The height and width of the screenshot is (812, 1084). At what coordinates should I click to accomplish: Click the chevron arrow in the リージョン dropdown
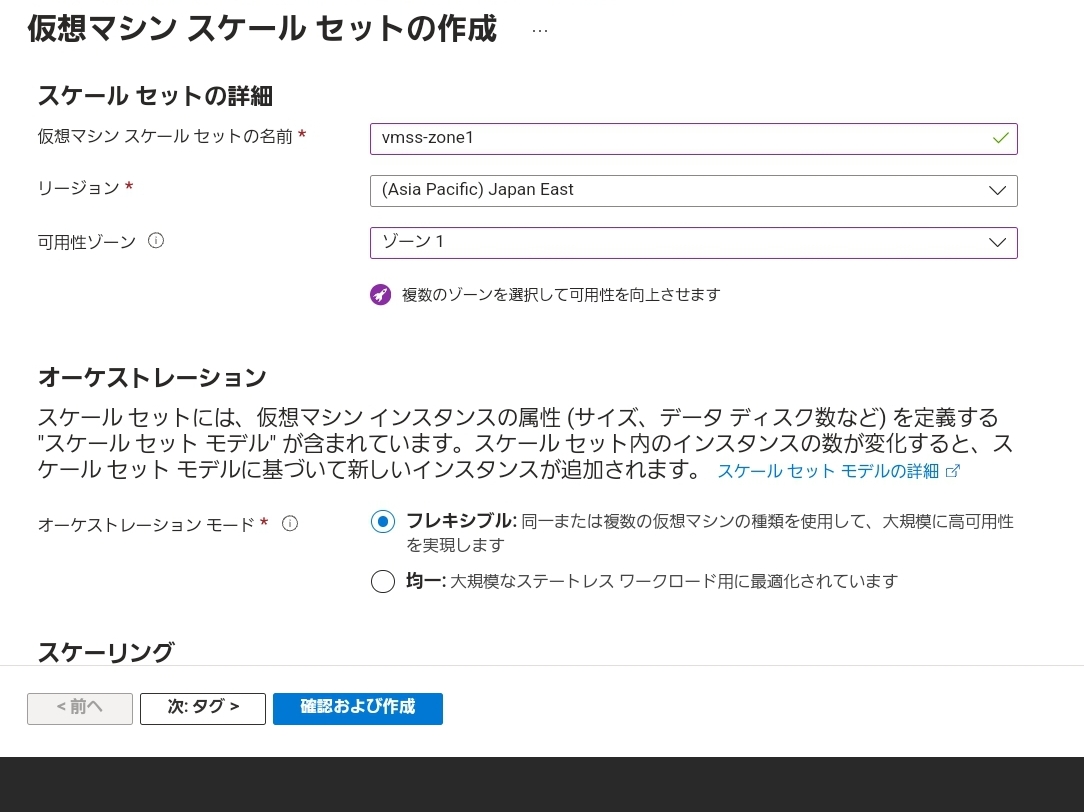997,190
